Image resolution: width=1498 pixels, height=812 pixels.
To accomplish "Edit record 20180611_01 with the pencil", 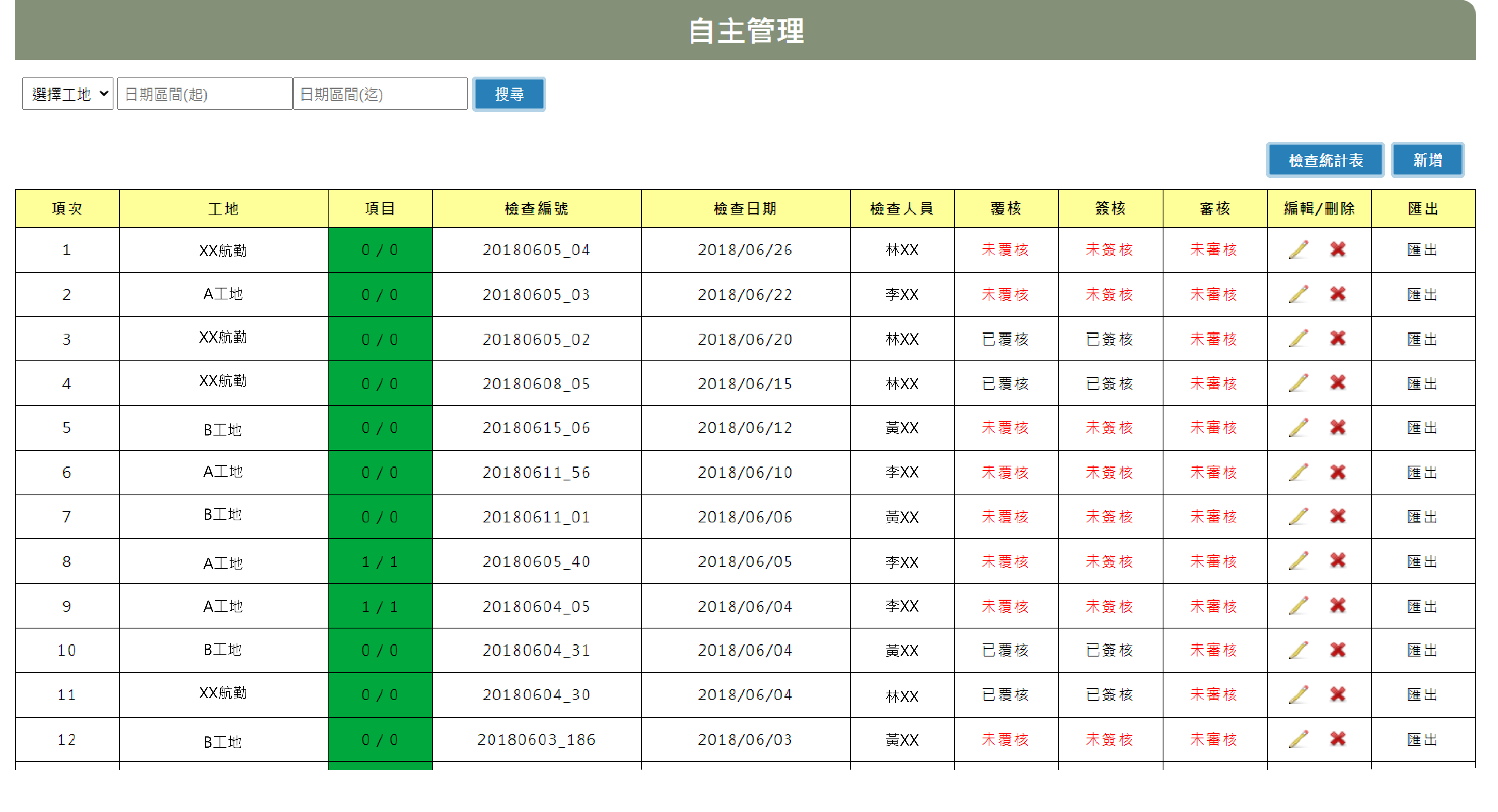I will [x=1298, y=517].
